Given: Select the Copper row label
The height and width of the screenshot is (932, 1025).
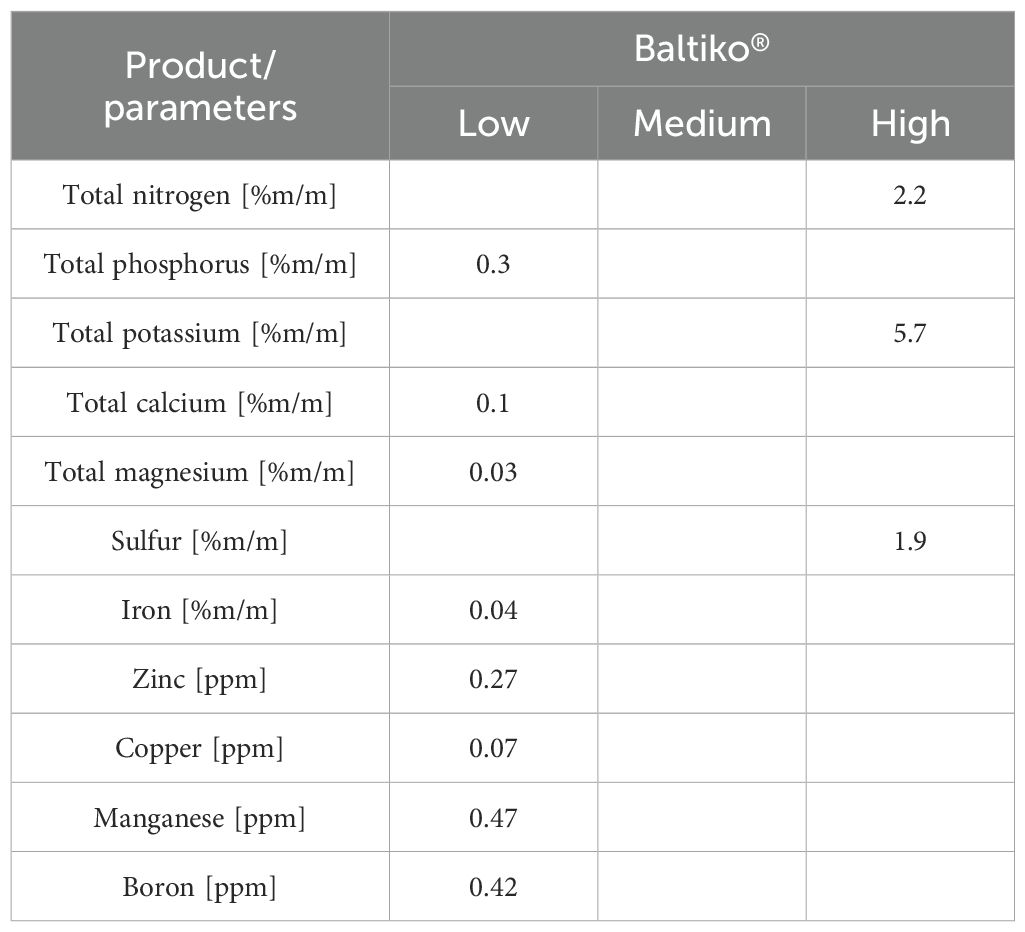Looking at the screenshot, I should 200,748.
